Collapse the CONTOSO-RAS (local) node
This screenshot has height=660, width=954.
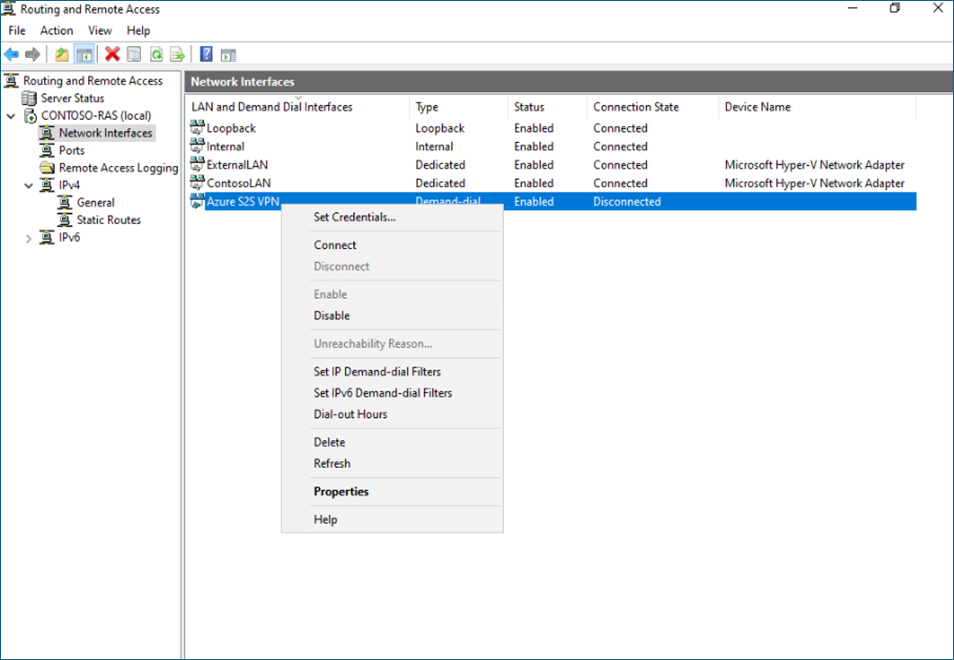click(11, 116)
